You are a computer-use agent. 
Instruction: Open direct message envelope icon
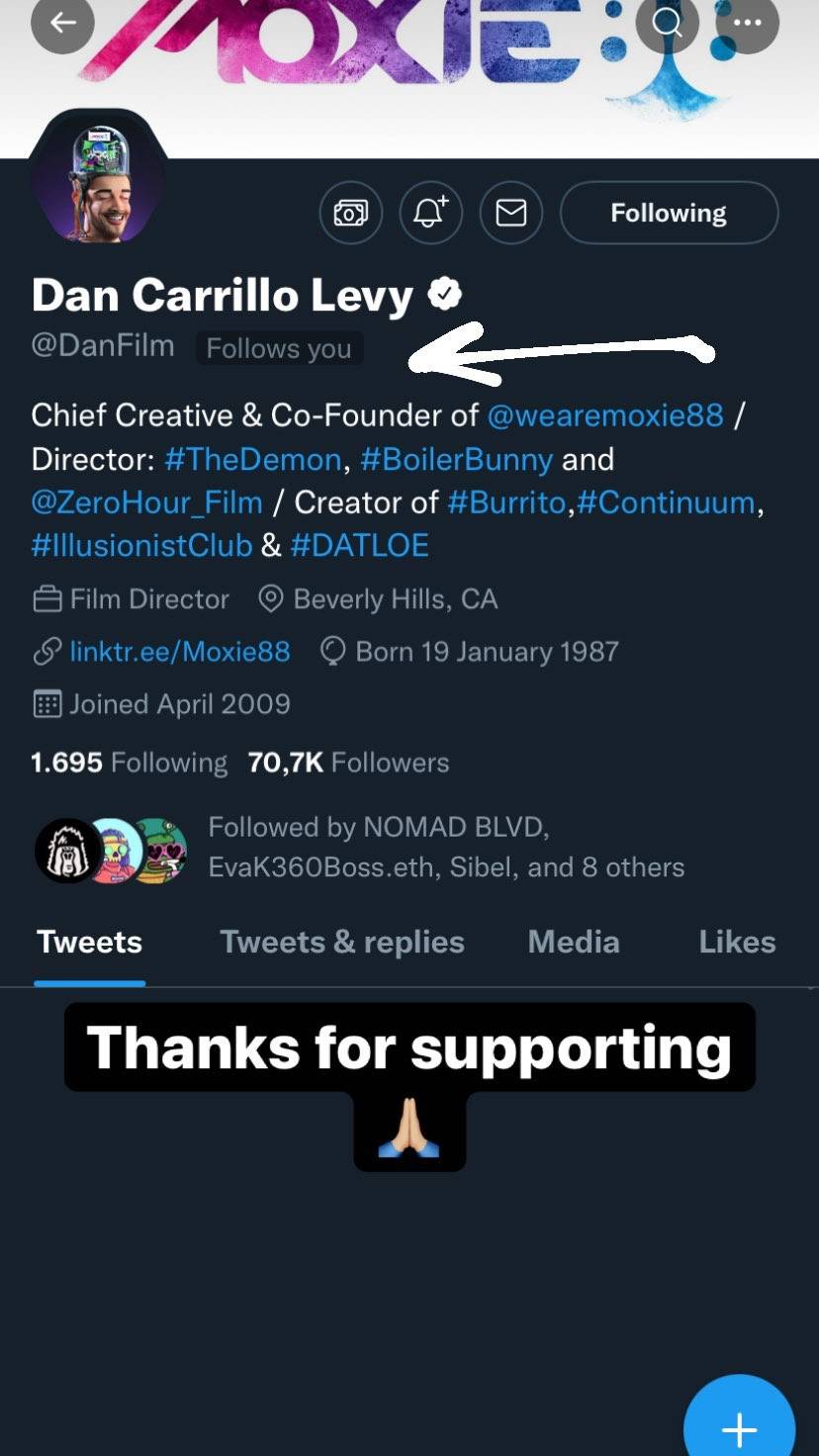(x=510, y=213)
